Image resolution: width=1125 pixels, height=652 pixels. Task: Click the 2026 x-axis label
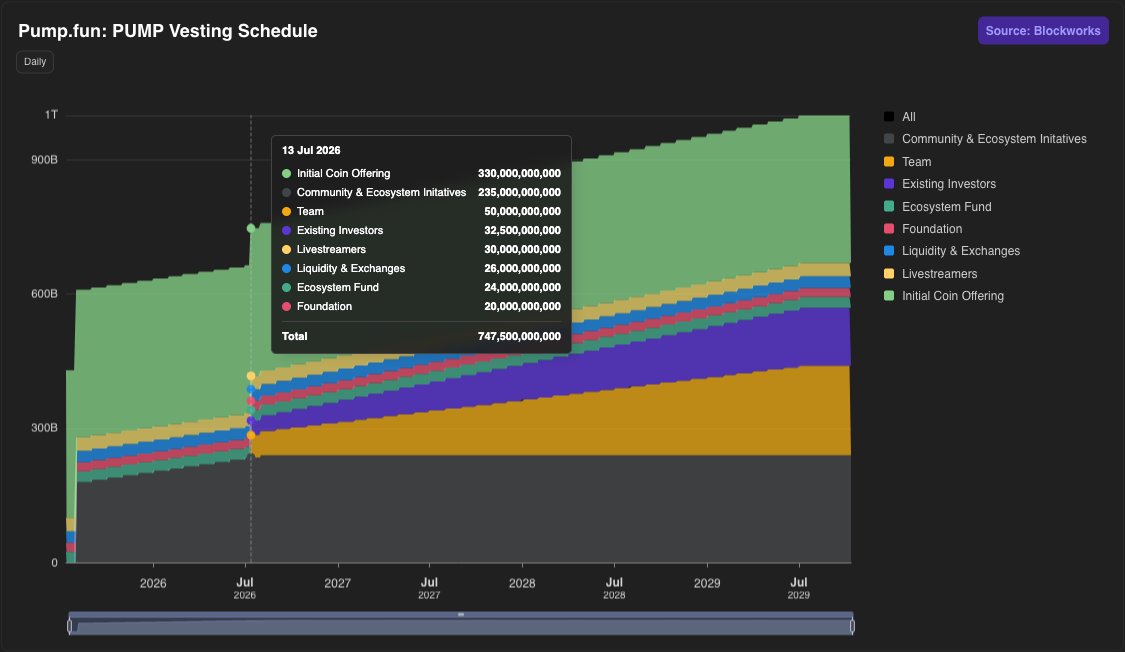click(x=153, y=584)
